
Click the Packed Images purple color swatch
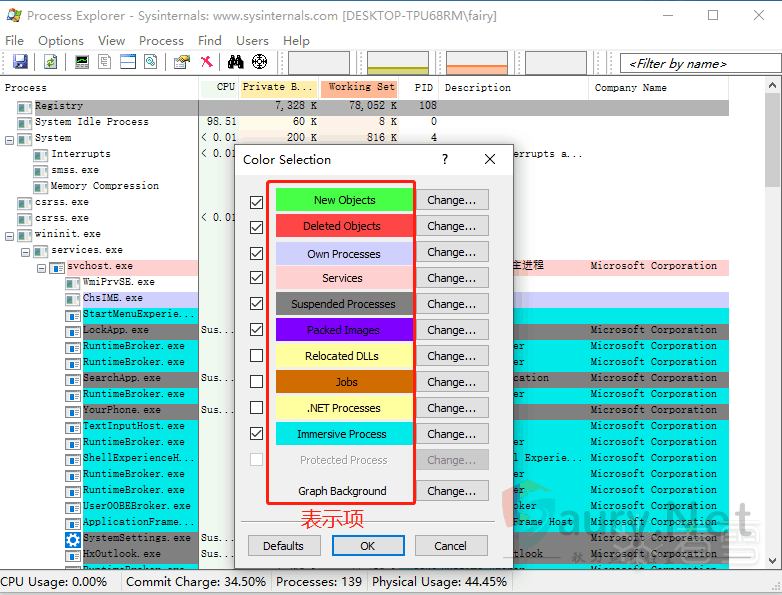coord(343,330)
